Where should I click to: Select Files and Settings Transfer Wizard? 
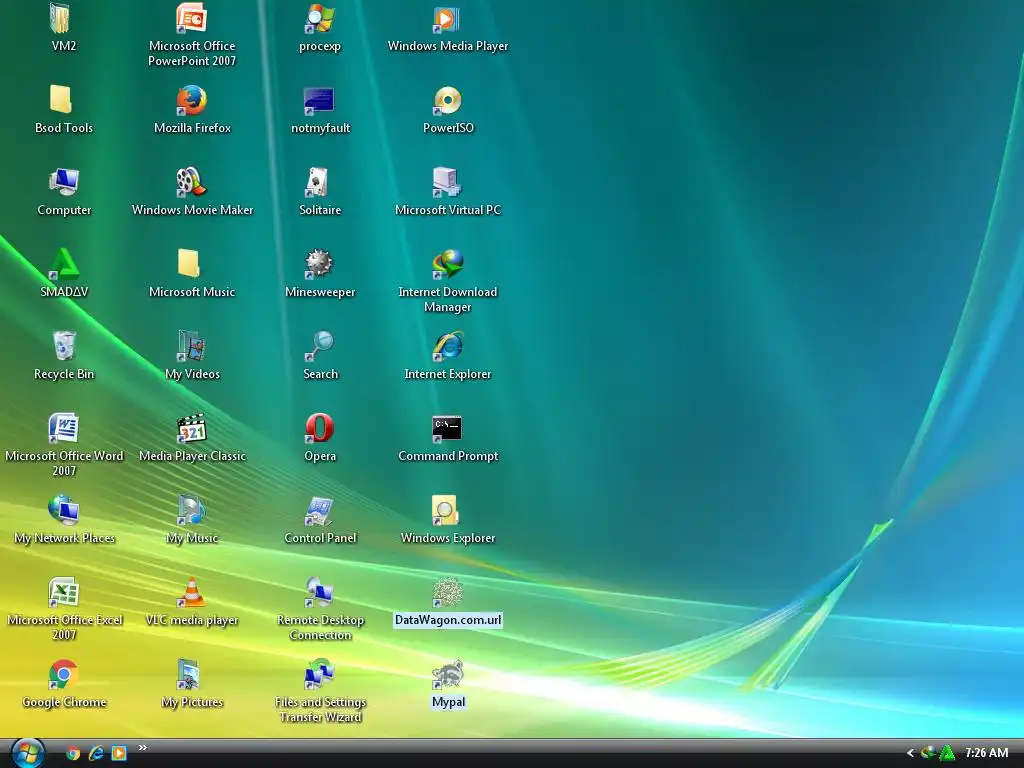(319, 674)
